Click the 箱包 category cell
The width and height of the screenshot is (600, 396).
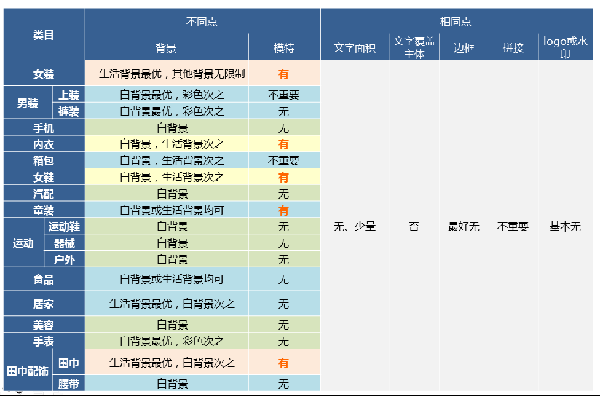(44, 160)
